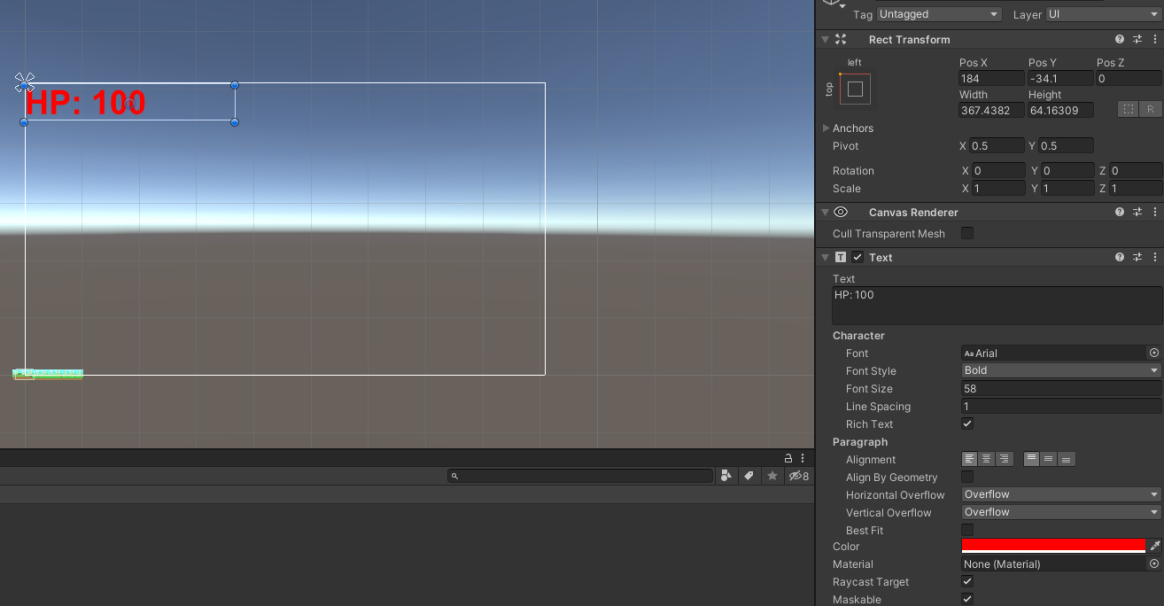
Task: Lock the Project panel with the padlock icon
Action: tap(788, 457)
